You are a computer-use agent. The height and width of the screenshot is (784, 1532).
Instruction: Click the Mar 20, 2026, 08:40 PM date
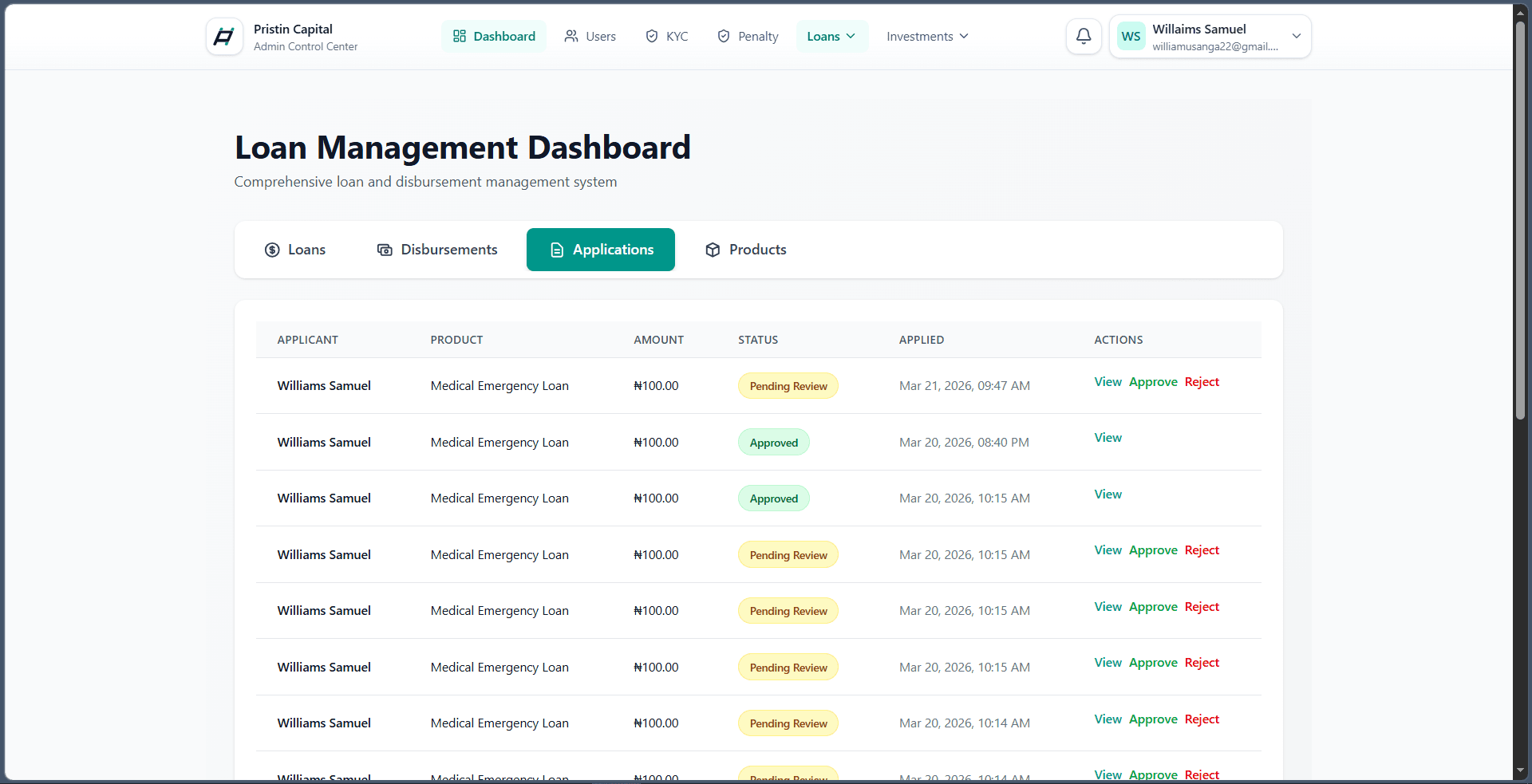pos(964,442)
